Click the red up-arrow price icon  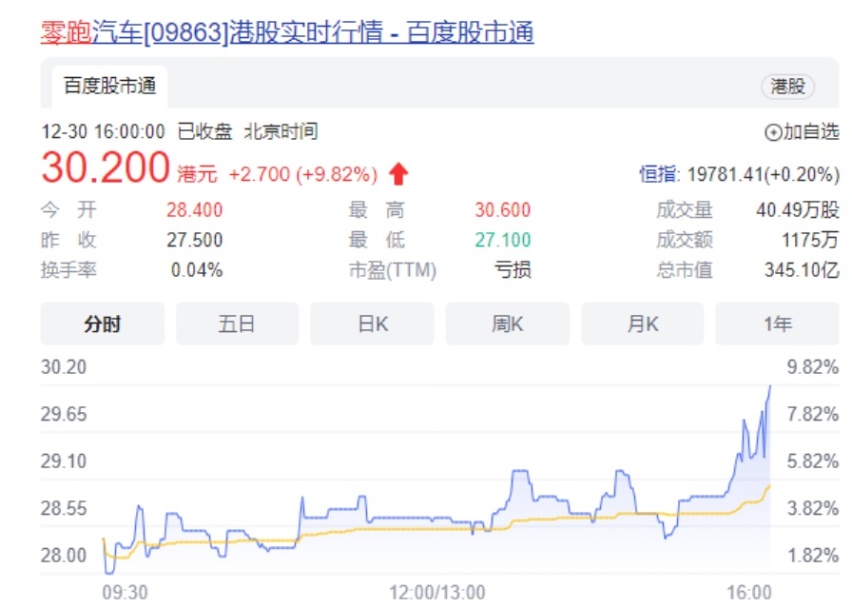pyautogui.click(x=398, y=174)
